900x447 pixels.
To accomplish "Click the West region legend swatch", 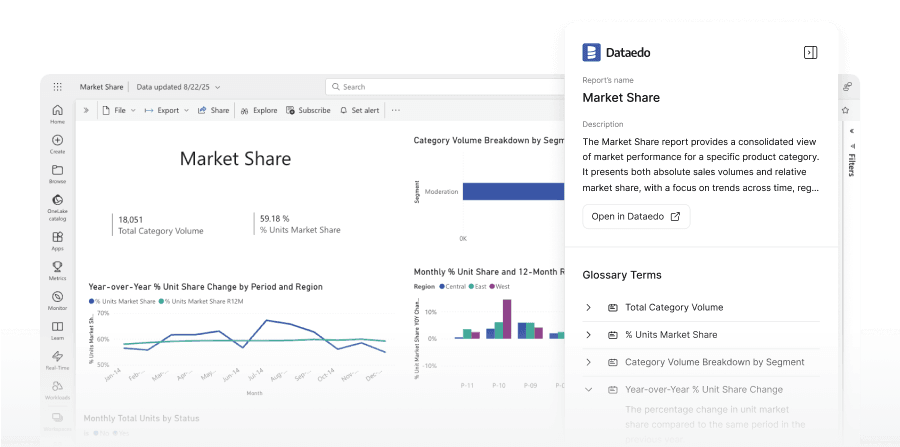I will (x=491, y=285).
